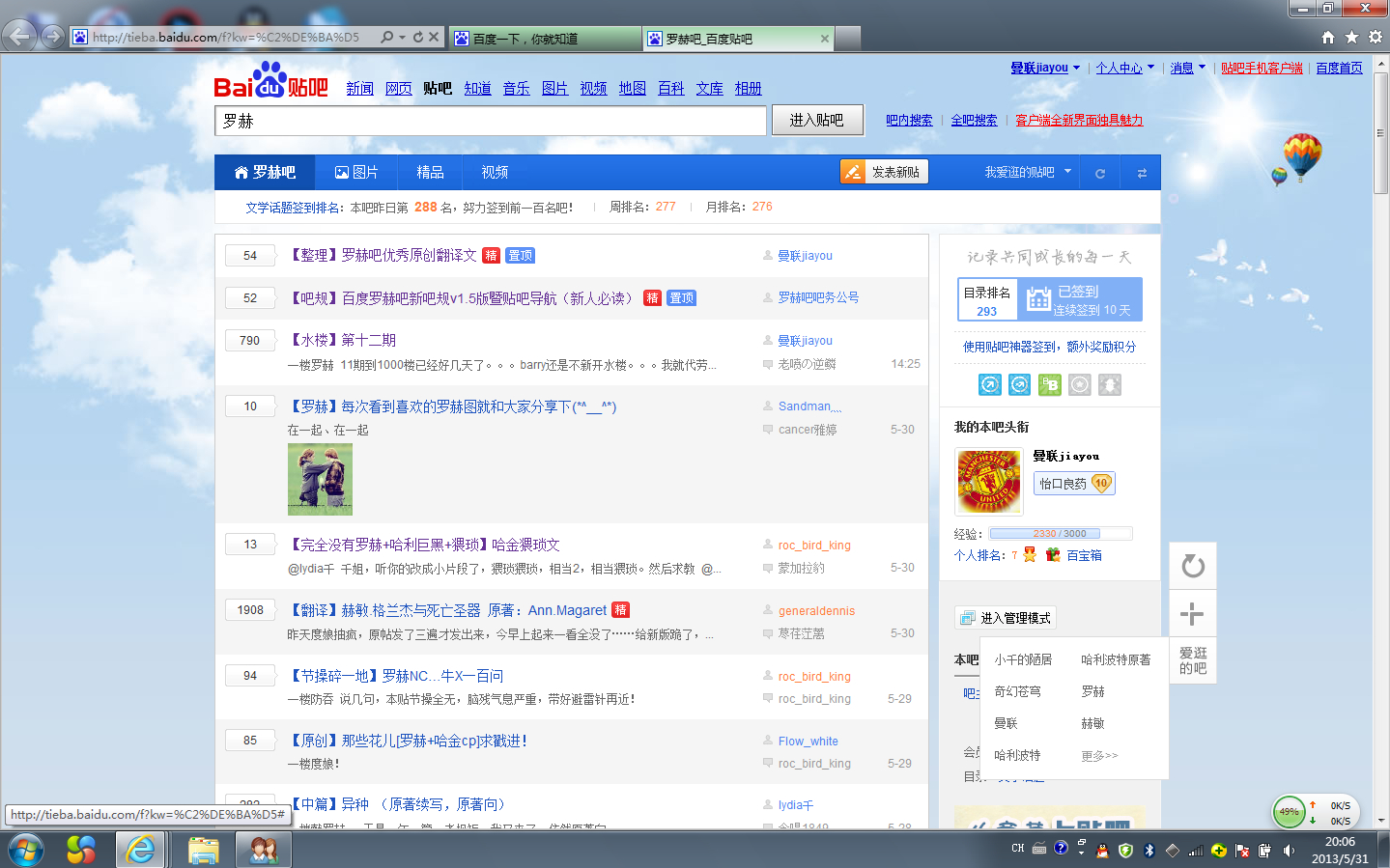The height and width of the screenshot is (868, 1390).
Task: Open the 曼联jiayou user dropdown
Action: click(1044, 68)
